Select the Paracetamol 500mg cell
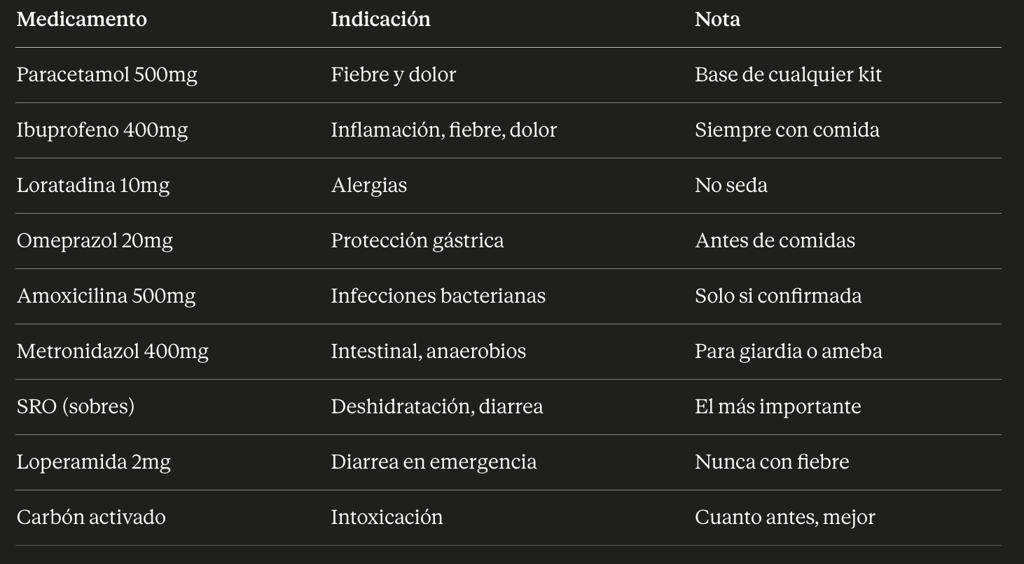 pyautogui.click(x=107, y=75)
